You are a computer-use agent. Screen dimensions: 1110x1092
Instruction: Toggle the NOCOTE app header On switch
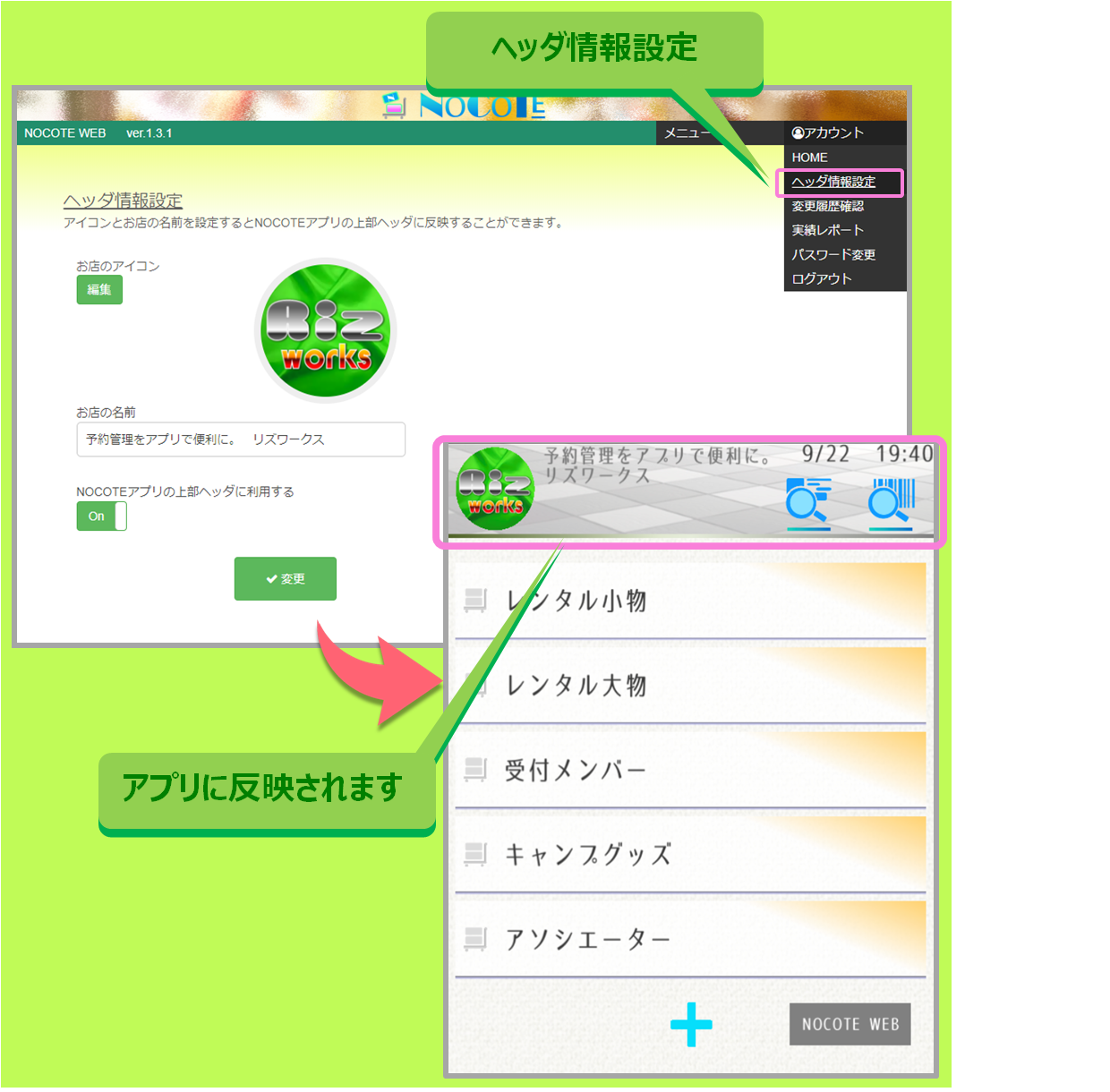coord(101,516)
